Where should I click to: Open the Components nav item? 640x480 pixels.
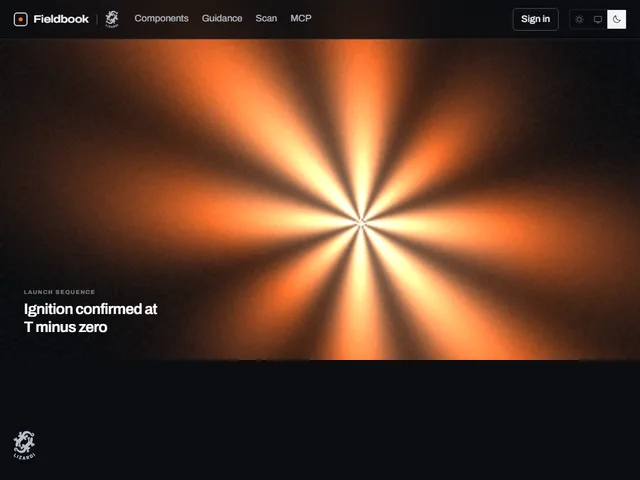(x=161, y=18)
